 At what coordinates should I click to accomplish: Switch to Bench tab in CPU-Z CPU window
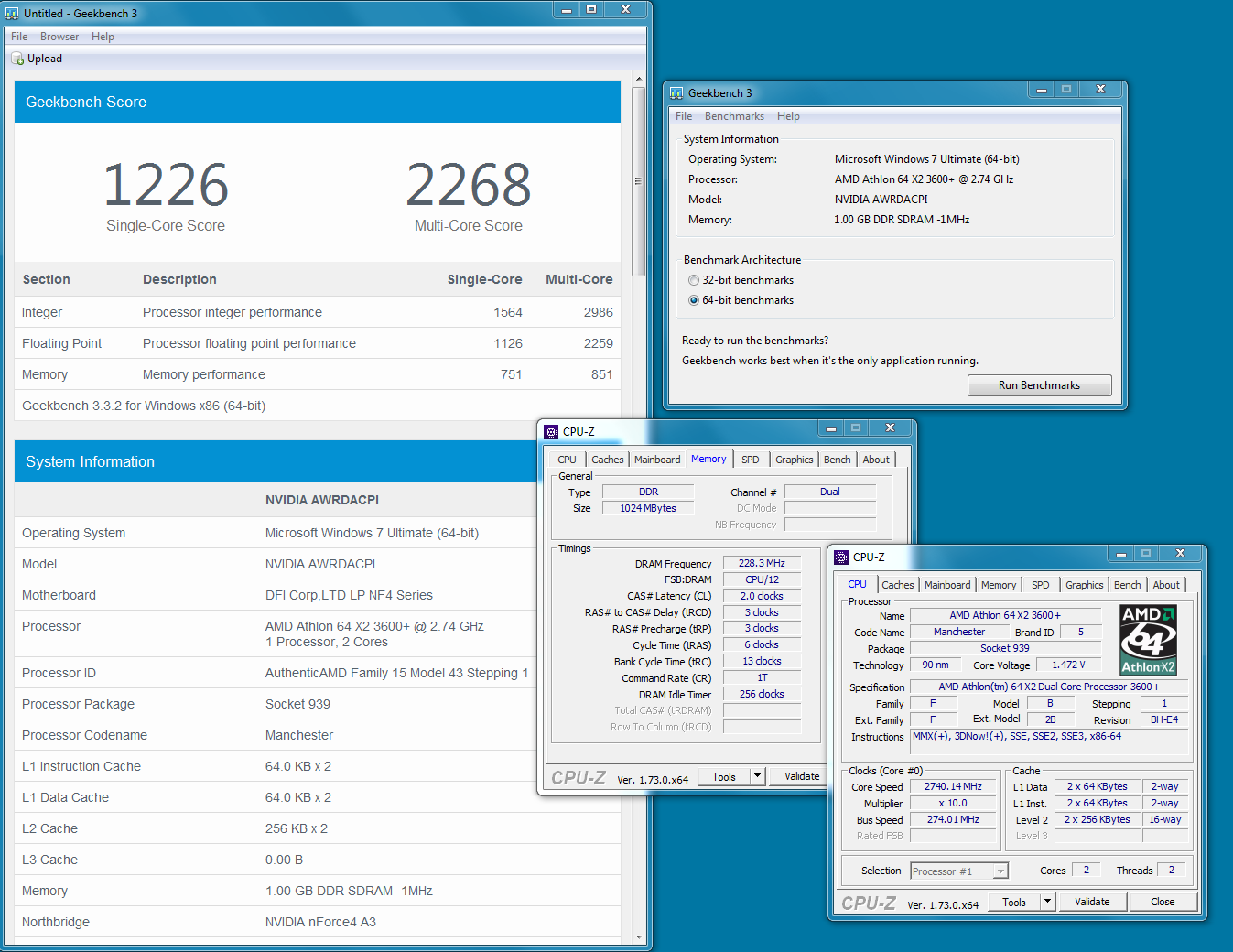click(x=1128, y=585)
